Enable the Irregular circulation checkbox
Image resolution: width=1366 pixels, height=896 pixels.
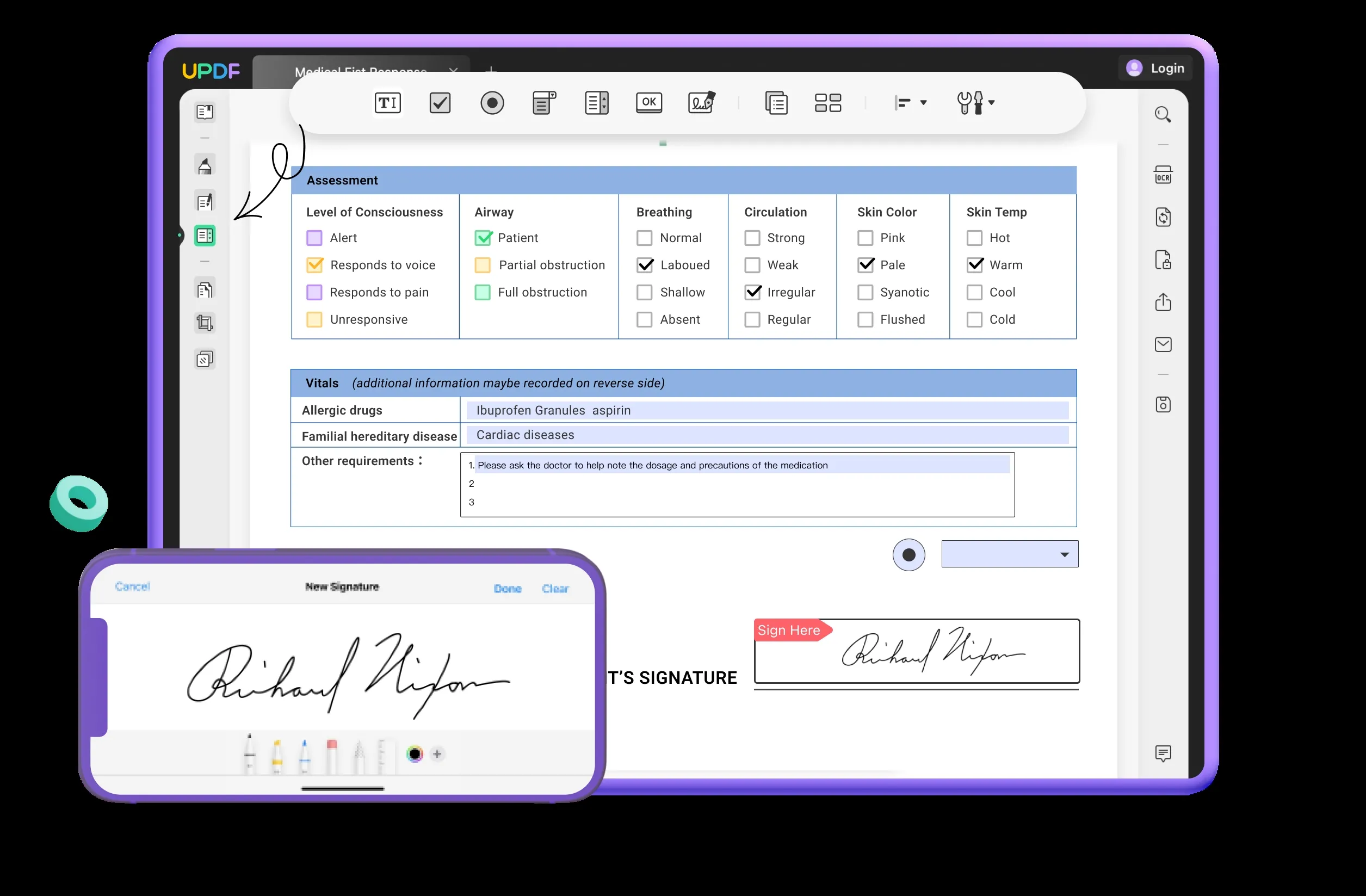click(751, 291)
